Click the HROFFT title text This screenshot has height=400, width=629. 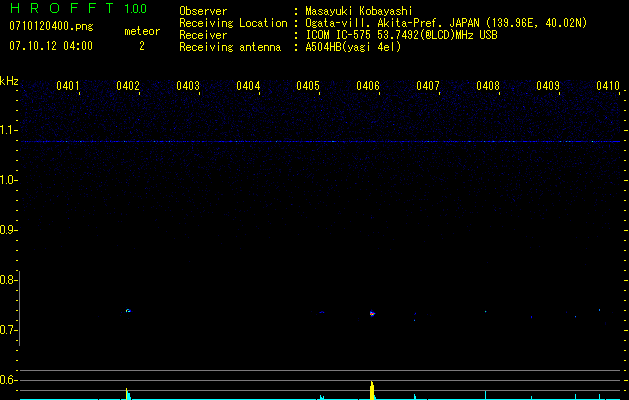click(x=62, y=9)
